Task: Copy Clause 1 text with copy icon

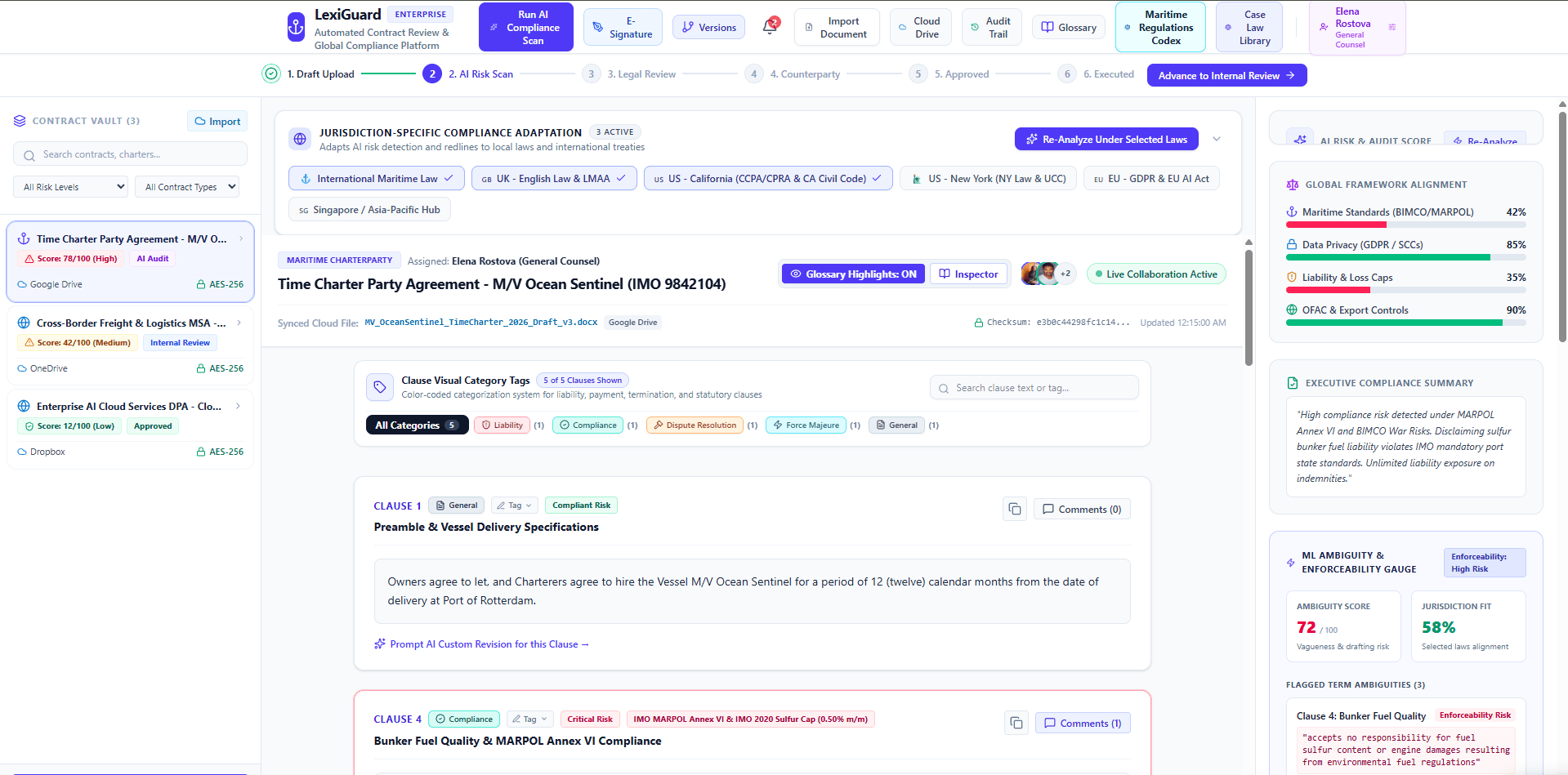Action: click(1015, 509)
